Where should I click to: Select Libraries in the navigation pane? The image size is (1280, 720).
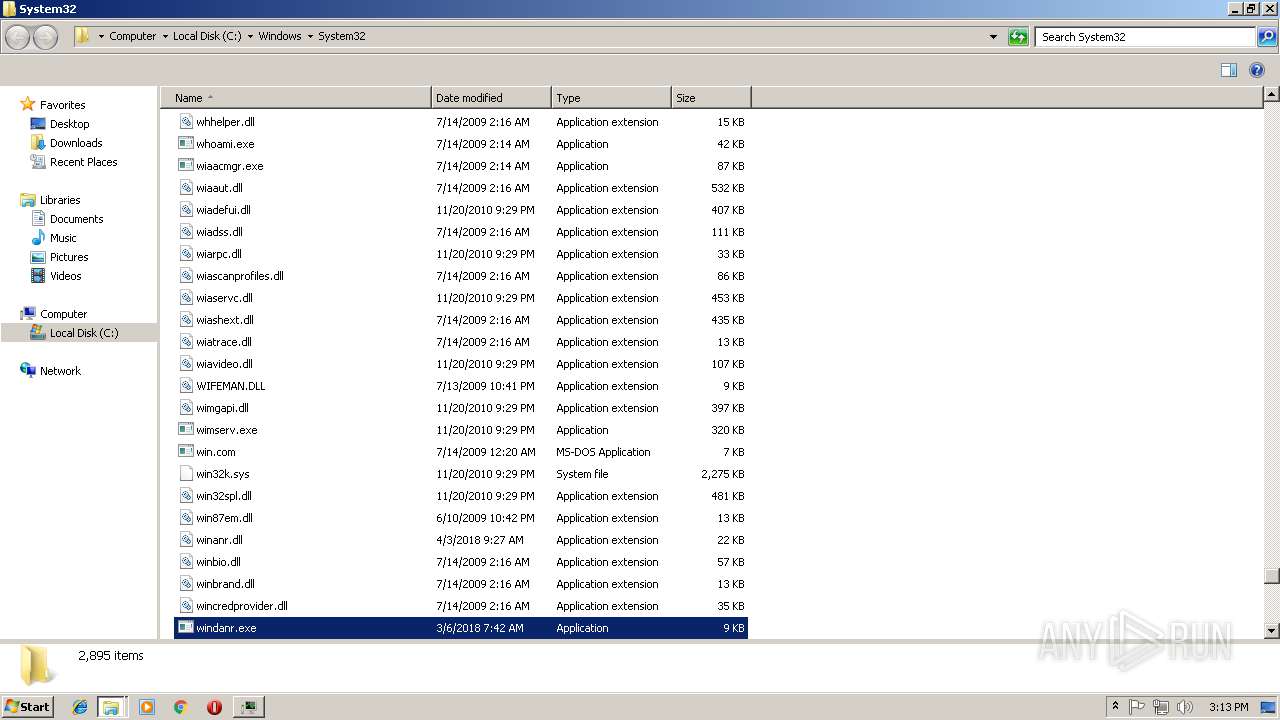click(x=60, y=200)
